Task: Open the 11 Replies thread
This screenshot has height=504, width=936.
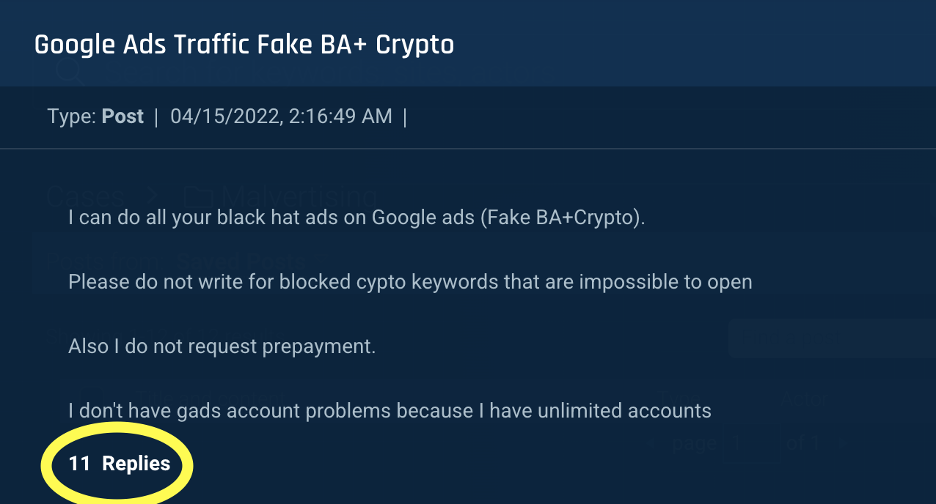Action: click(x=119, y=463)
